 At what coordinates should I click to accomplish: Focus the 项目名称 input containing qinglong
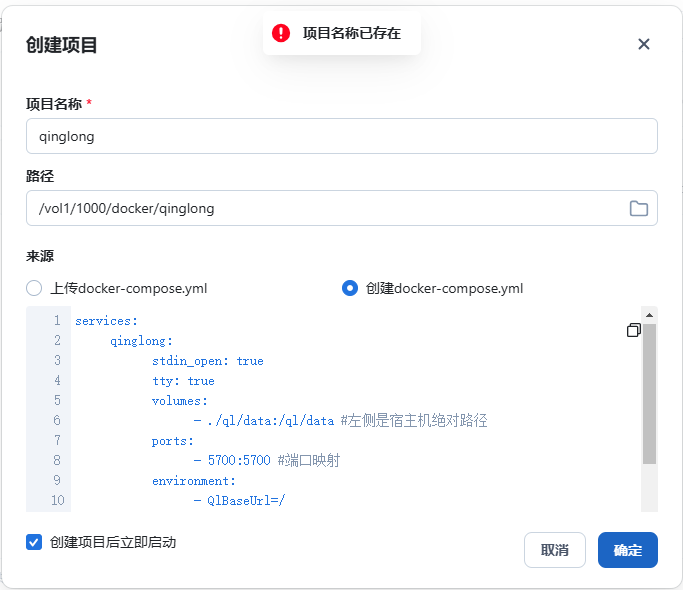[x=342, y=136]
